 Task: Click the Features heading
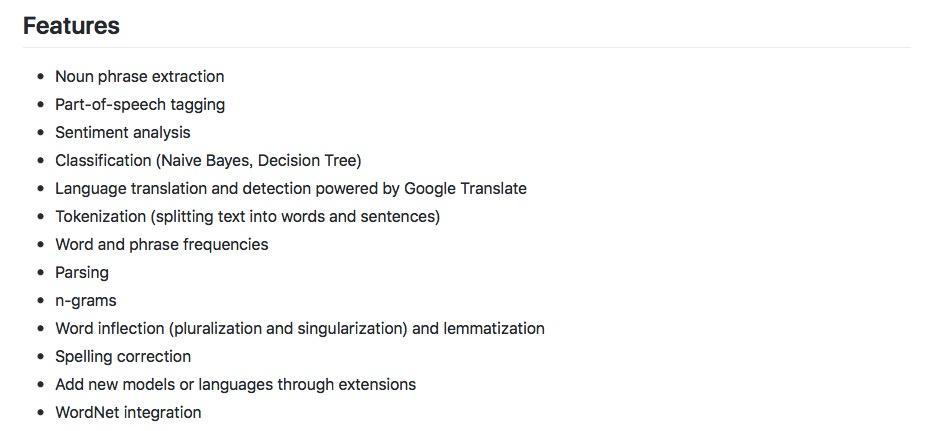coord(71,26)
